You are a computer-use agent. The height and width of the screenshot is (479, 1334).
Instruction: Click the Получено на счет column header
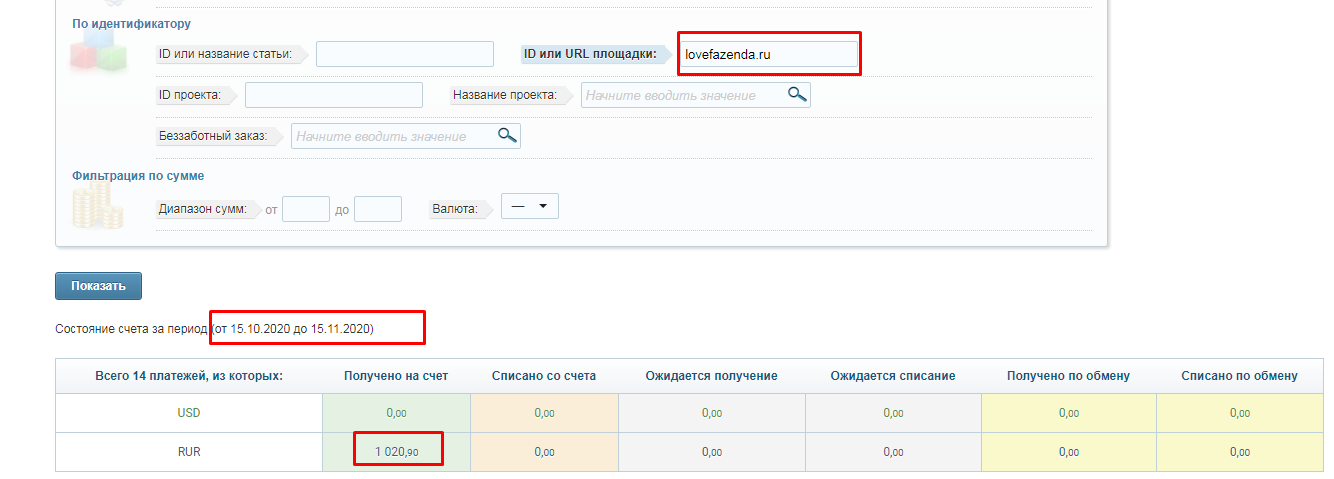point(396,376)
